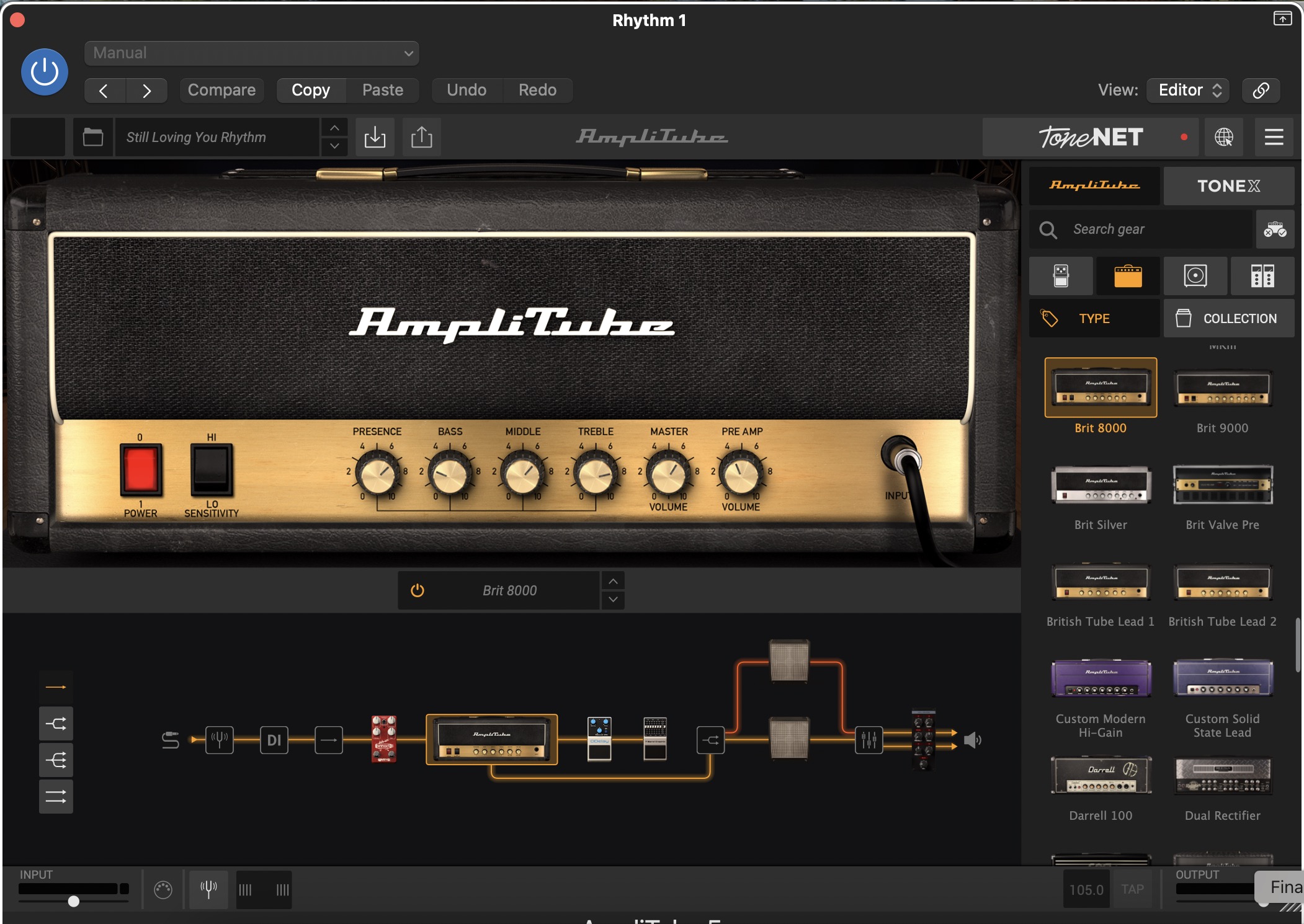Open the hamburger main menu
The height and width of the screenshot is (924, 1304).
click(1274, 137)
